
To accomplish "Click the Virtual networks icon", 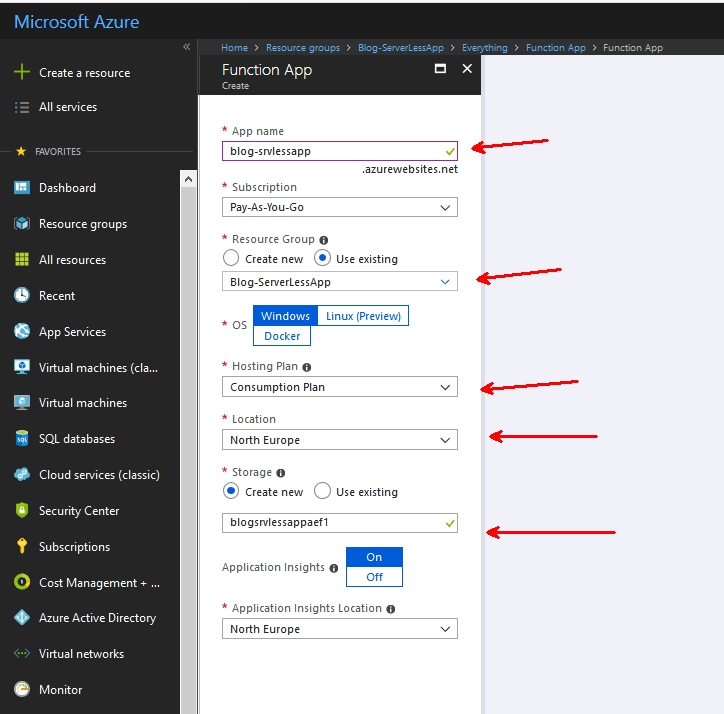I will click(22, 653).
